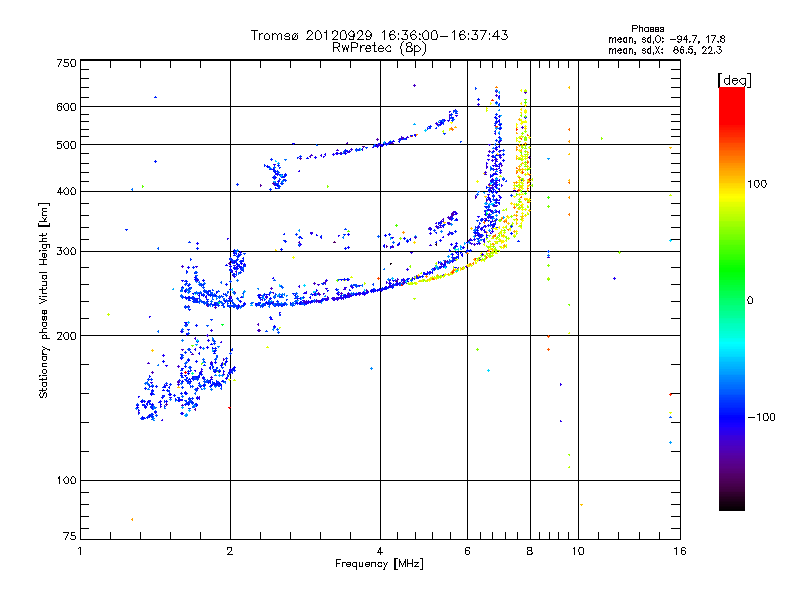Click the '[deg]' colorbar unit label

(x=734, y=81)
